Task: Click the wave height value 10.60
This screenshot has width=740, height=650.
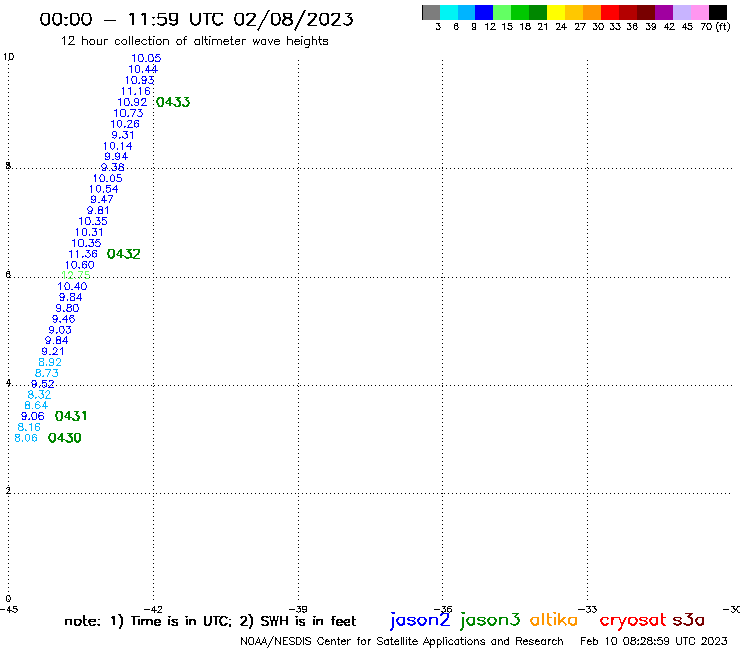Action: pyautogui.click(x=80, y=265)
